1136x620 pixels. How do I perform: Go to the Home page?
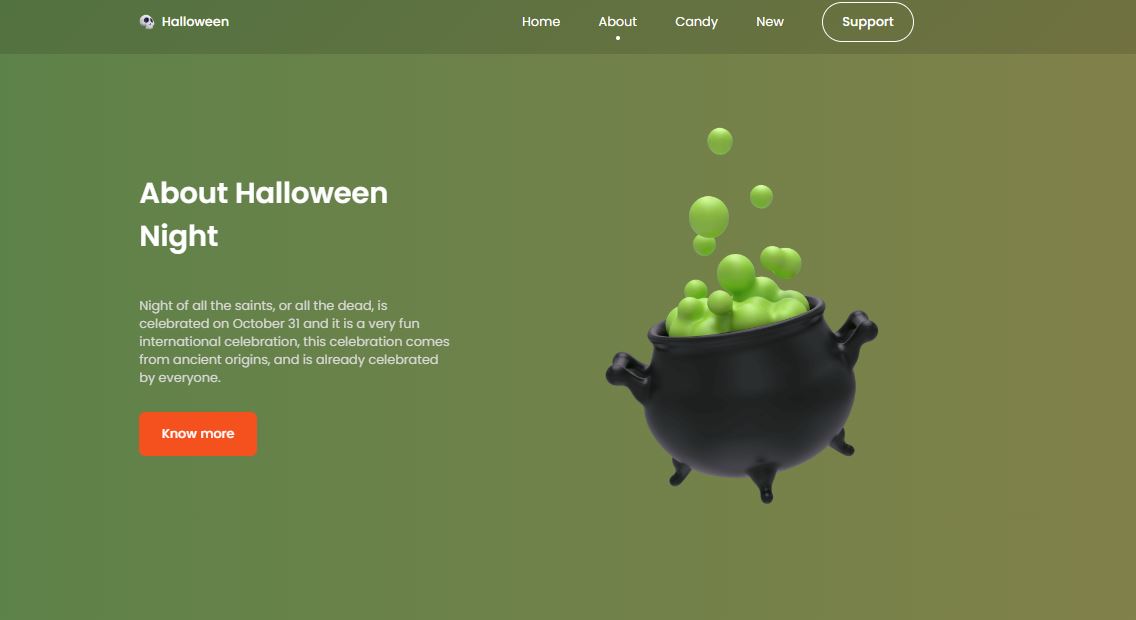click(x=540, y=22)
